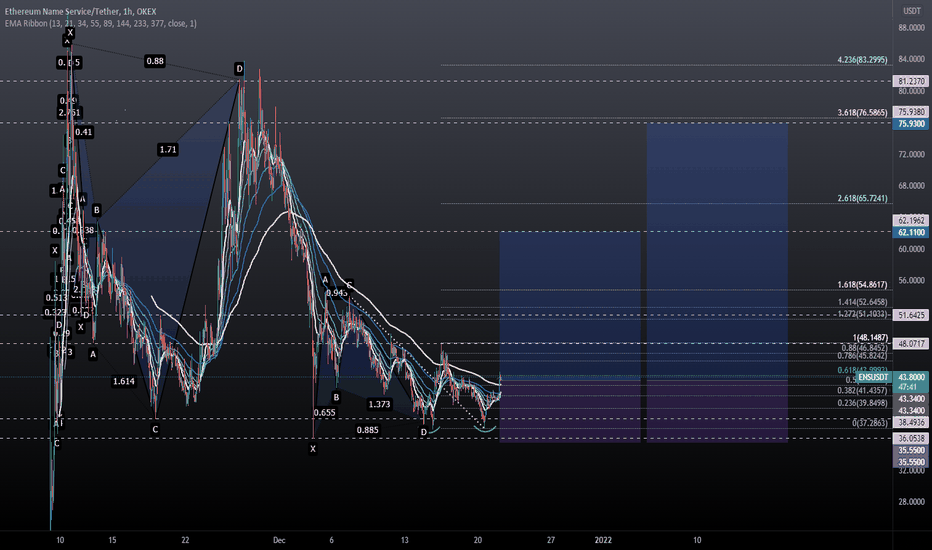Click the 88.0000 price scale value

click(x=911, y=27)
